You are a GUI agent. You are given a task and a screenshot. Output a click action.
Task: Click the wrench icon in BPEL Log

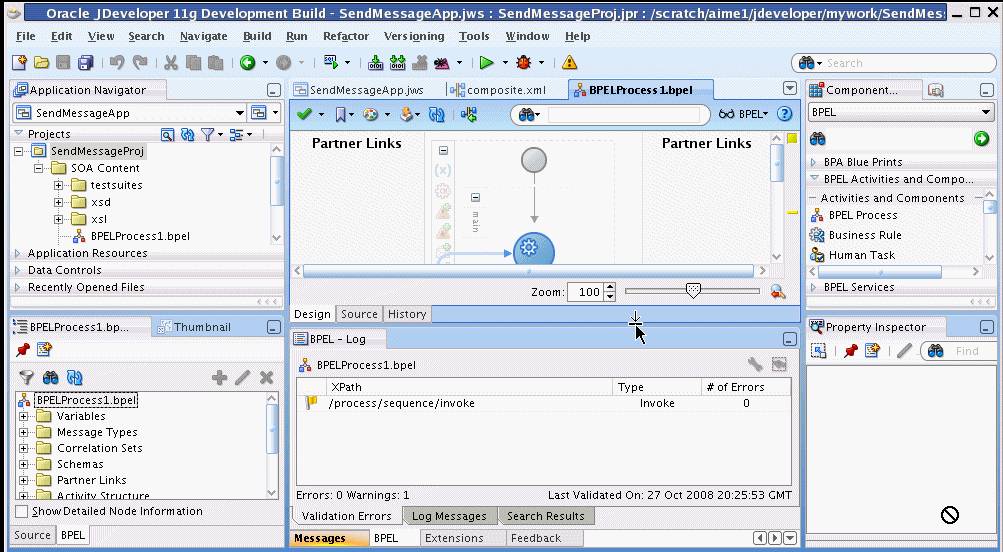click(755, 364)
